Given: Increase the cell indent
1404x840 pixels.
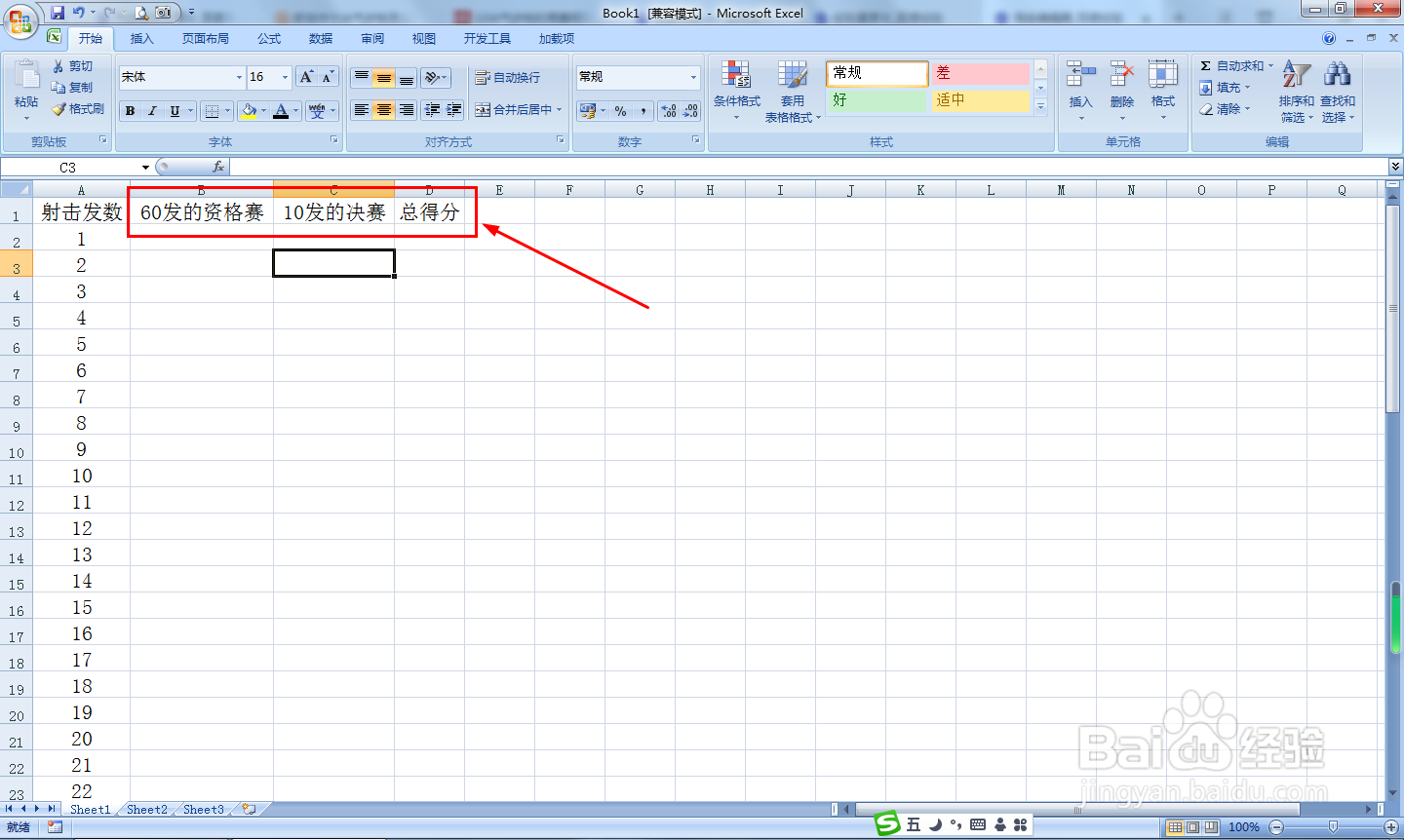Looking at the screenshot, I should pos(454,110).
